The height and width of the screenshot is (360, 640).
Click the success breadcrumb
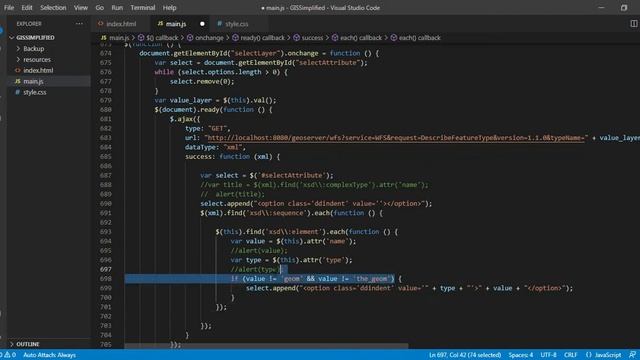coord(312,38)
